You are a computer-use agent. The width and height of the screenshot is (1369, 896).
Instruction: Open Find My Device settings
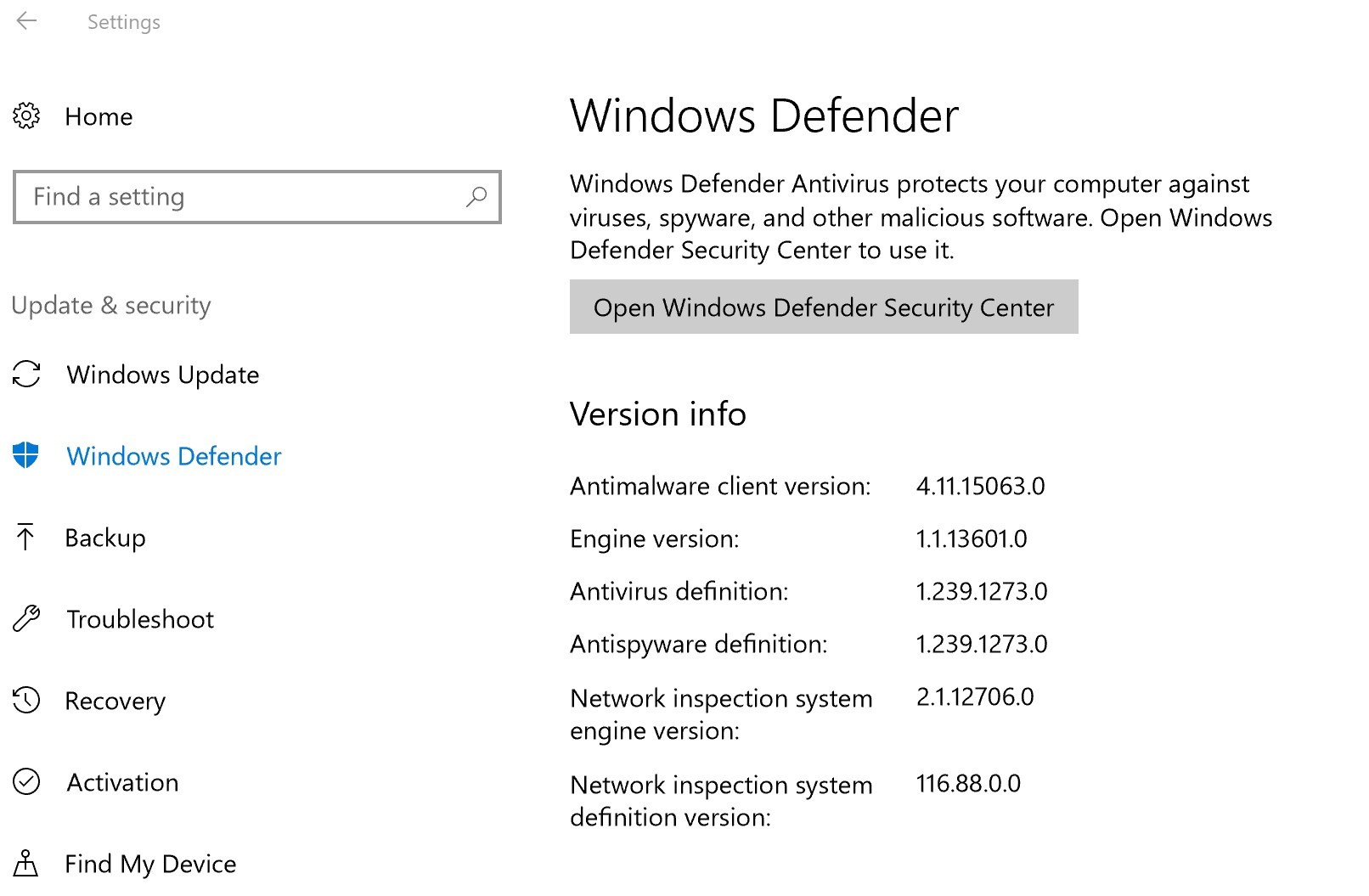(150, 865)
